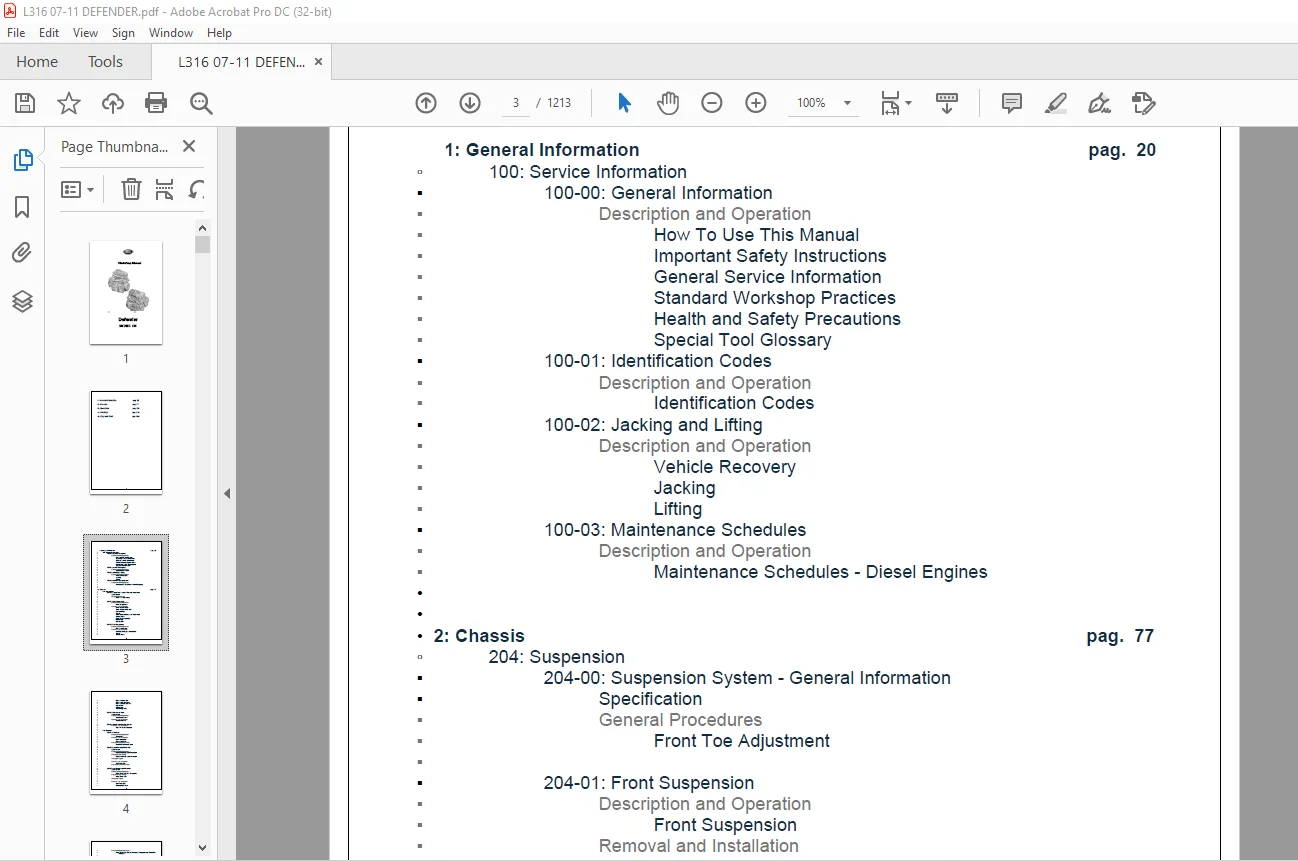Switch to the Tools tab

tap(105, 62)
